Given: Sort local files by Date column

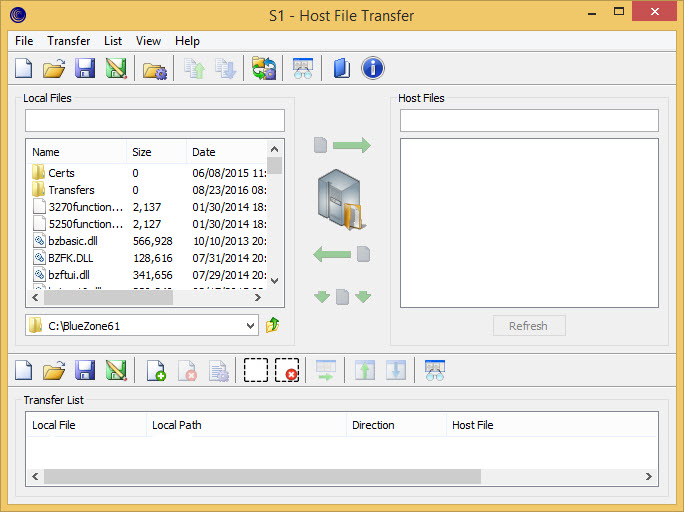Looking at the screenshot, I should coord(227,152).
